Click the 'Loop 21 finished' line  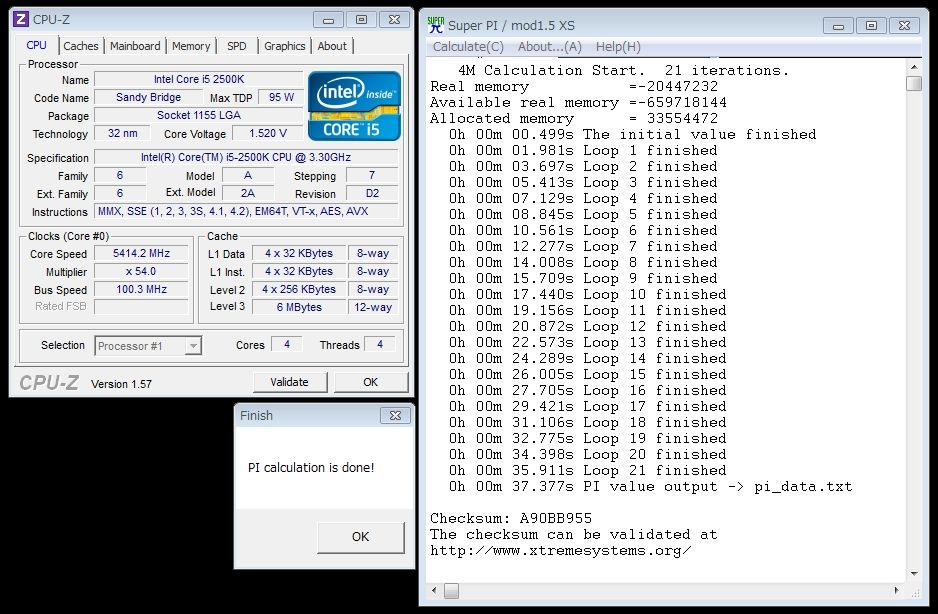click(x=587, y=470)
